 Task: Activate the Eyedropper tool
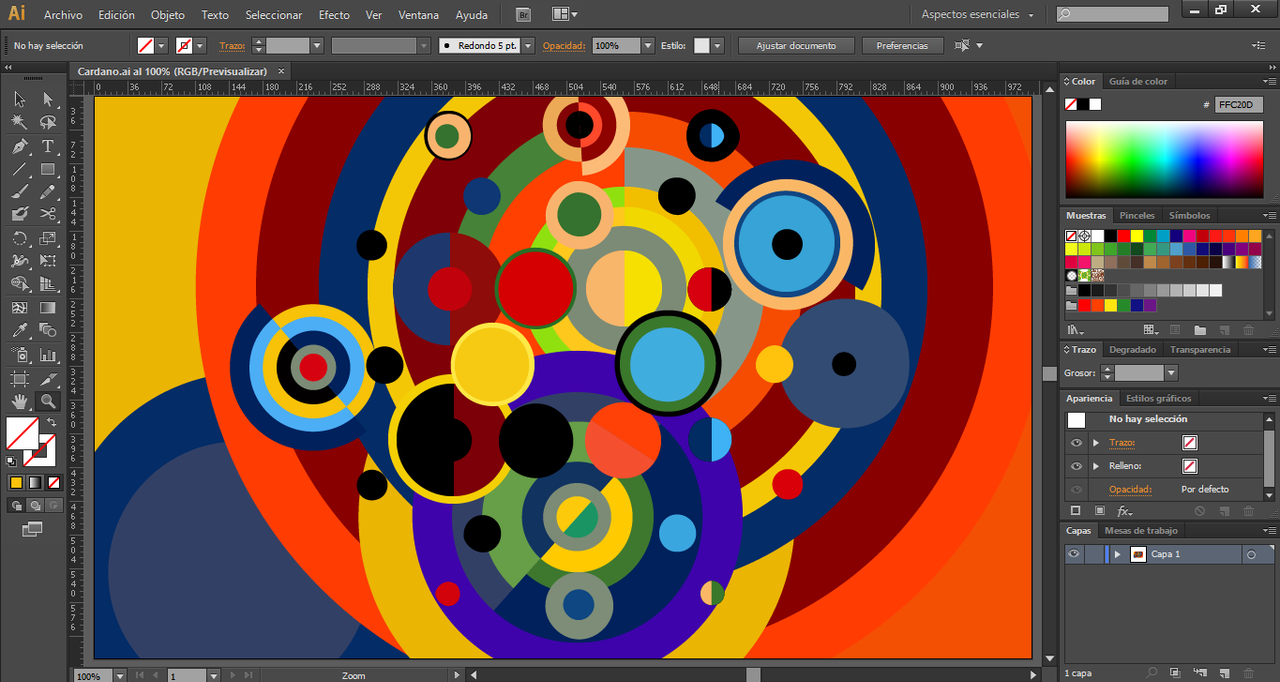19,331
